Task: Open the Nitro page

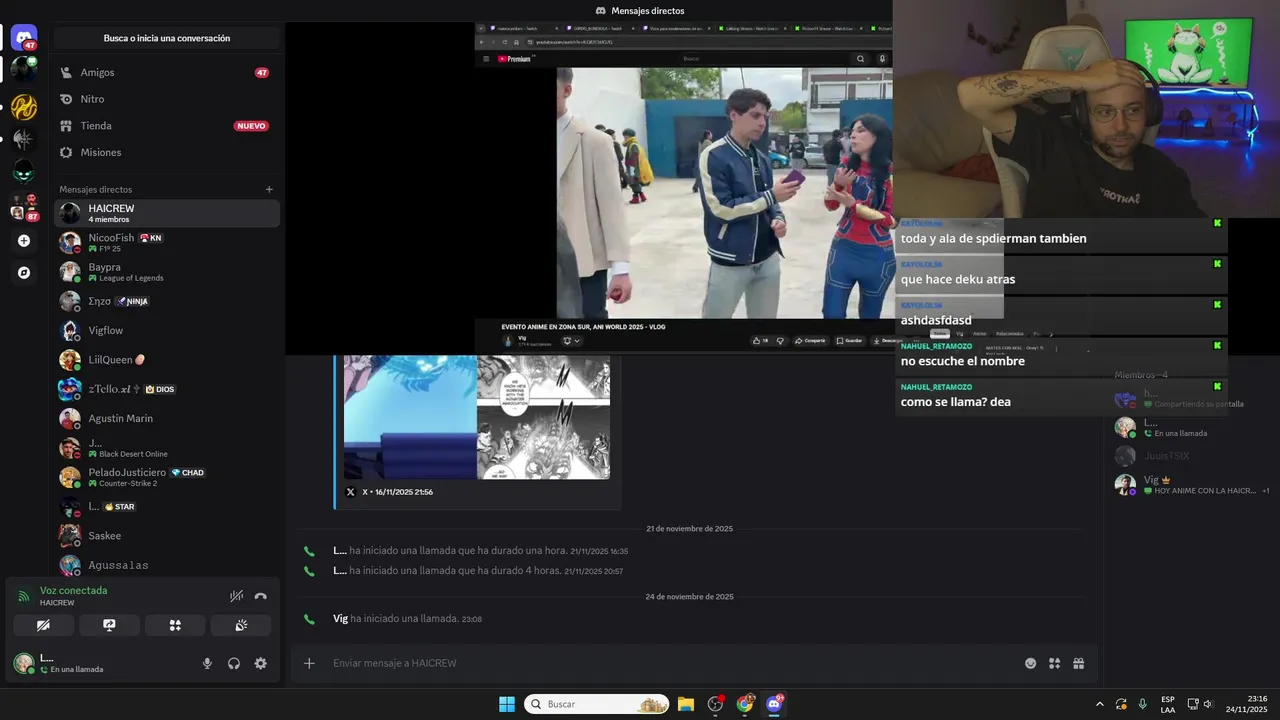Action: coord(167,99)
